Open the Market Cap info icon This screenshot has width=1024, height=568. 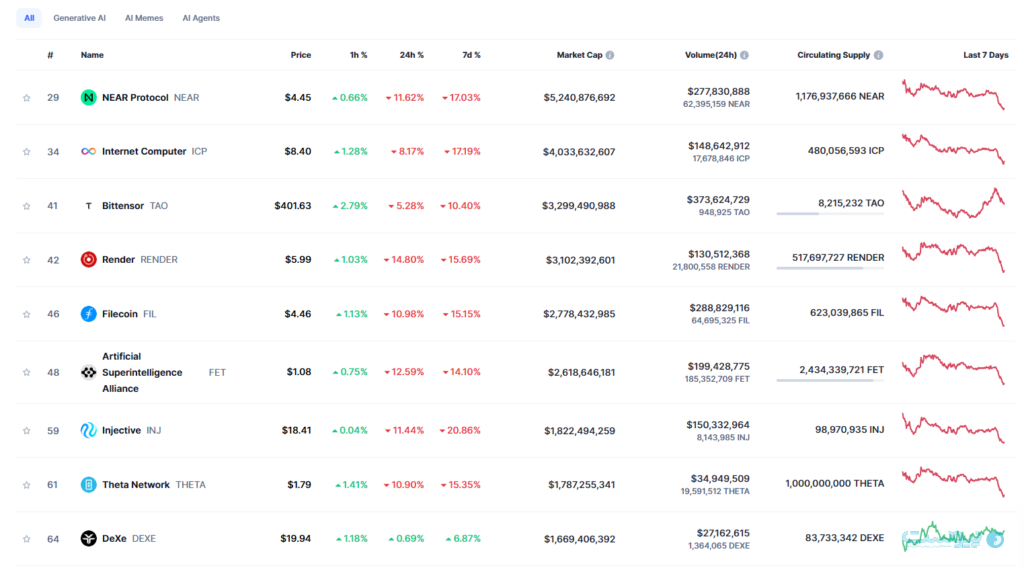[x=610, y=55]
